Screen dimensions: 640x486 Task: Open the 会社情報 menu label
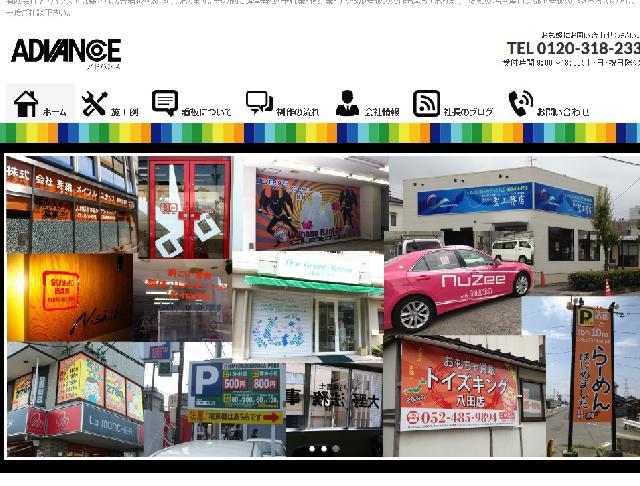(382, 112)
